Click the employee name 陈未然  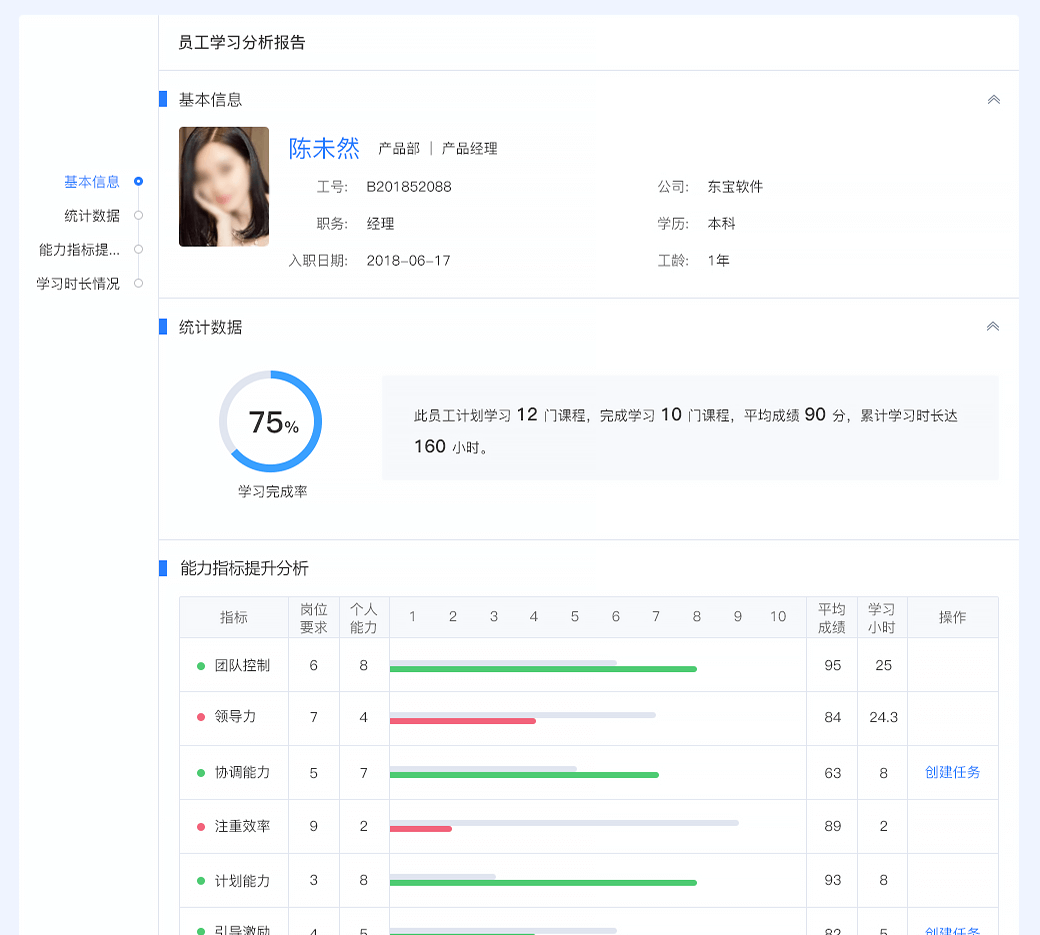pos(324,149)
